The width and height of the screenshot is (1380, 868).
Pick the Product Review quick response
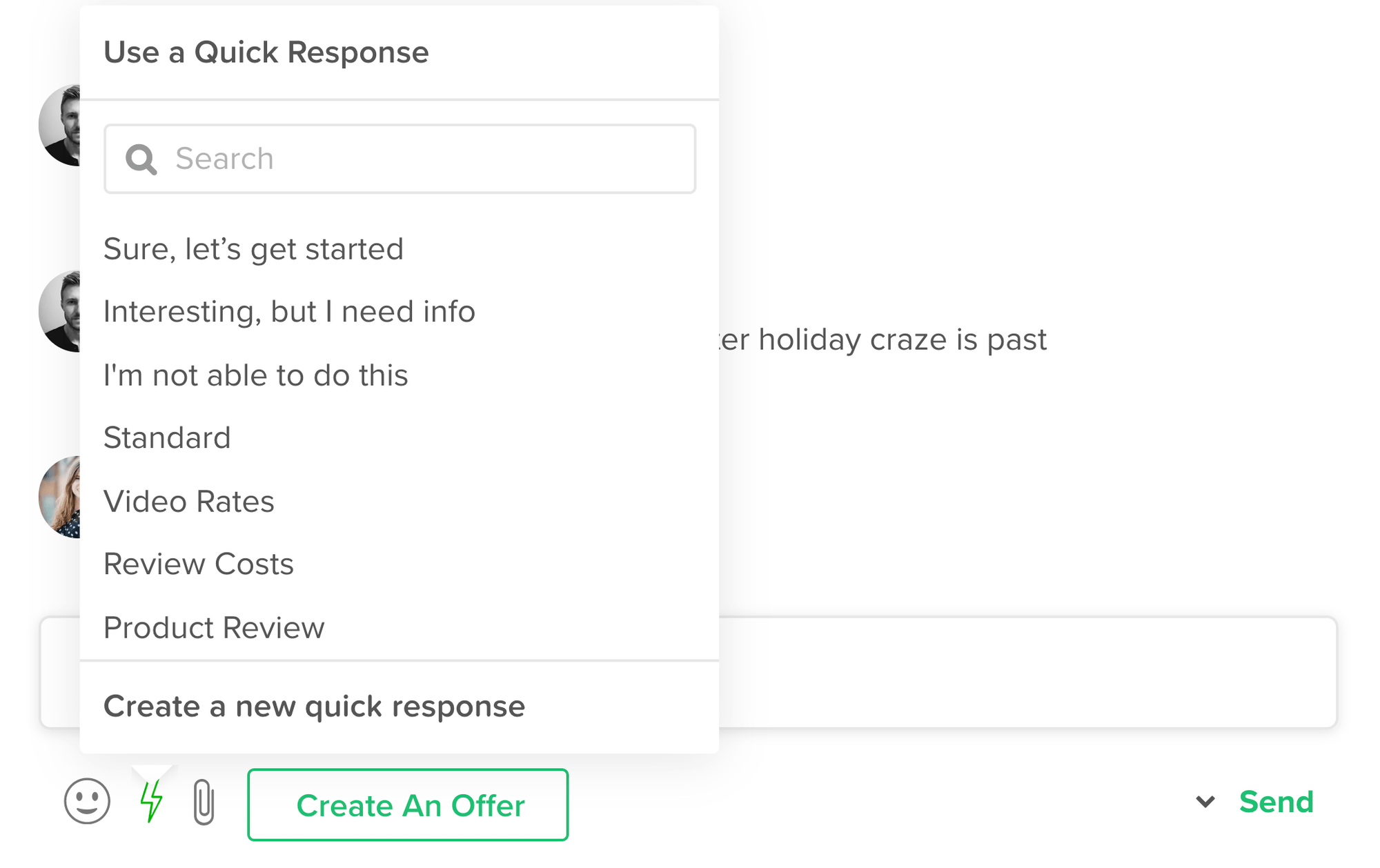point(214,628)
